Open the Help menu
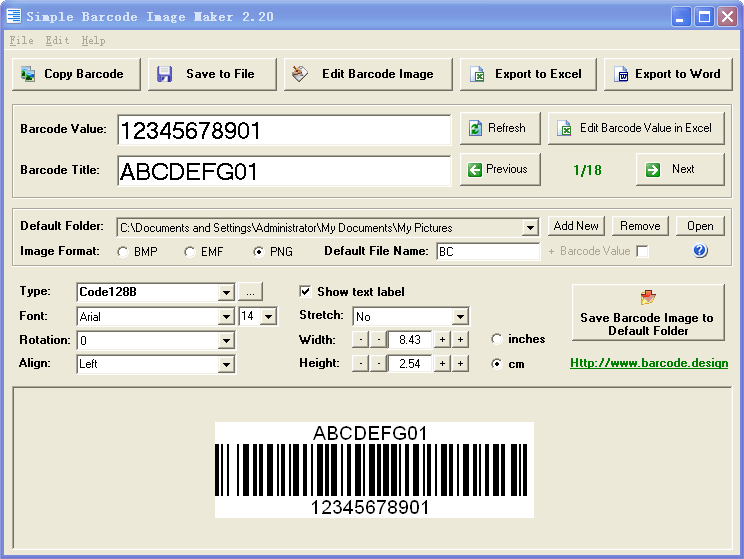This screenshot has width=744, height=559. point(93,41)
